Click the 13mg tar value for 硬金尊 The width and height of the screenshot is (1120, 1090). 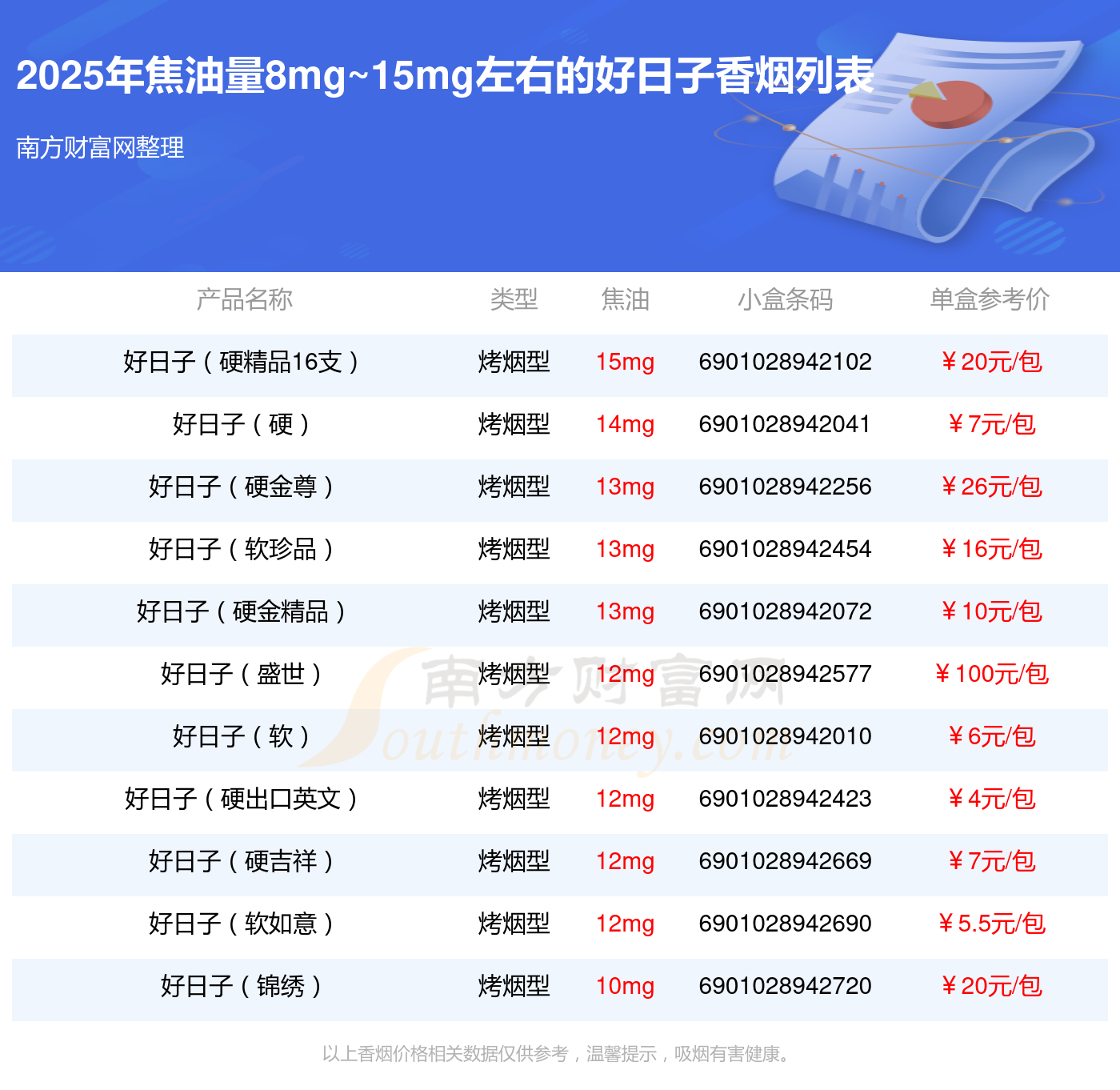click(x=625, y=487)
